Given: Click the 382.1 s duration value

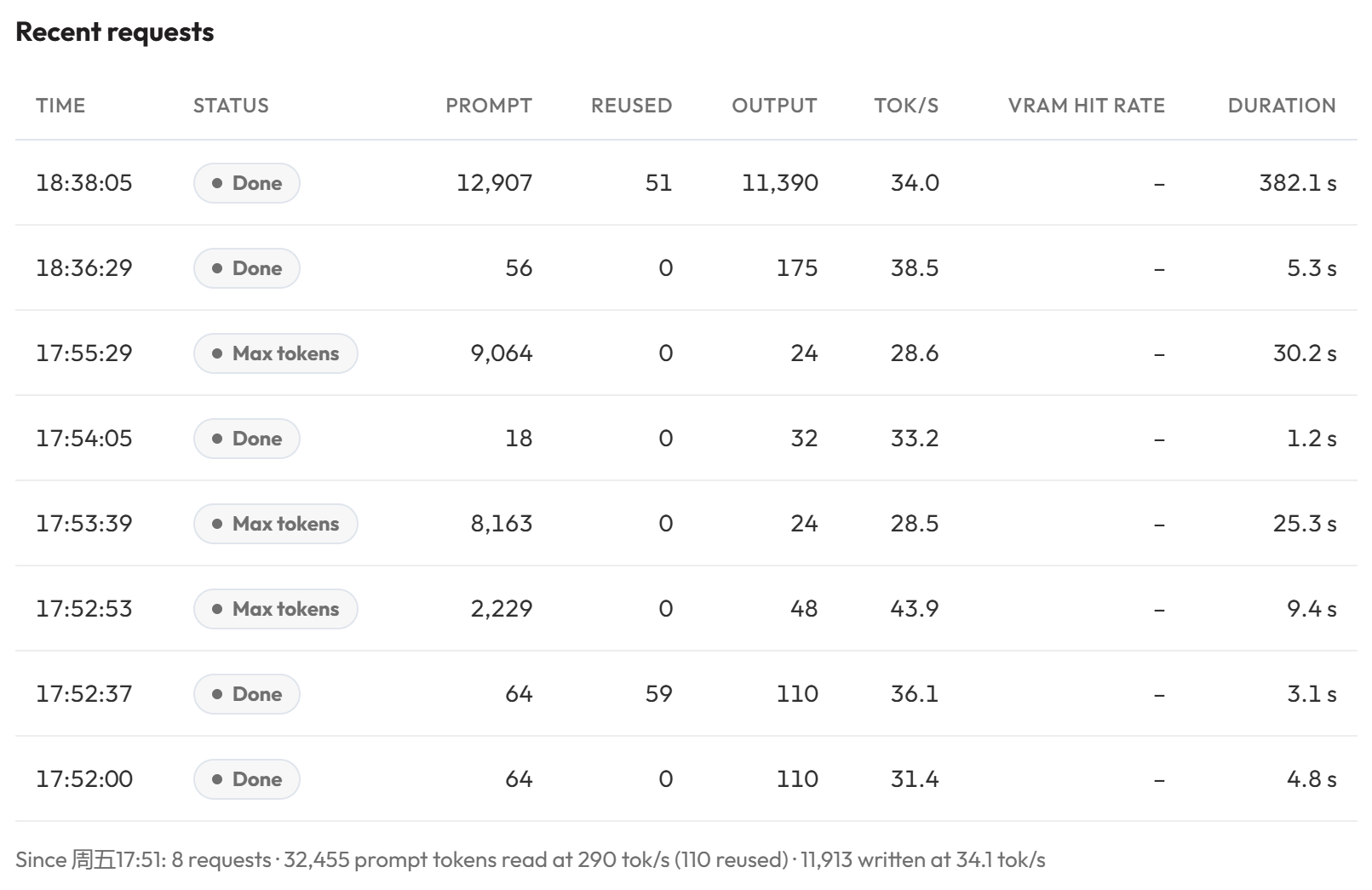Looking at the screenshot, I should click(1298, 183).
